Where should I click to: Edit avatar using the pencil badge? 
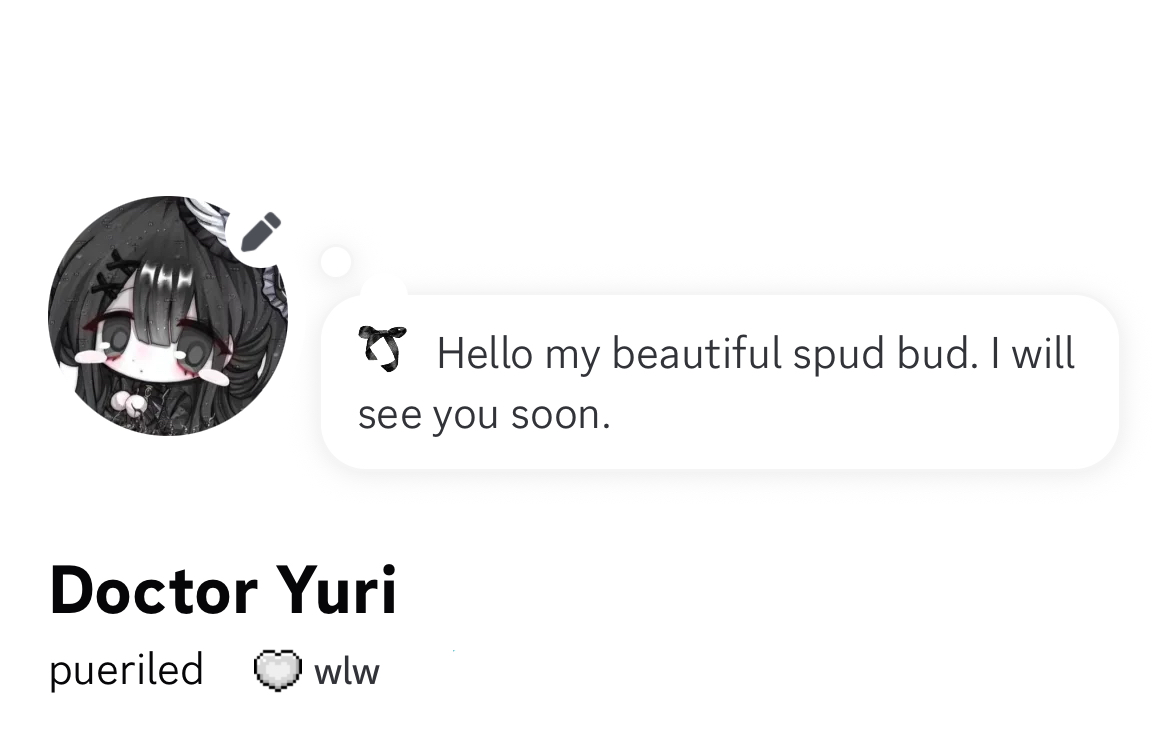click(x=260, y=232)
